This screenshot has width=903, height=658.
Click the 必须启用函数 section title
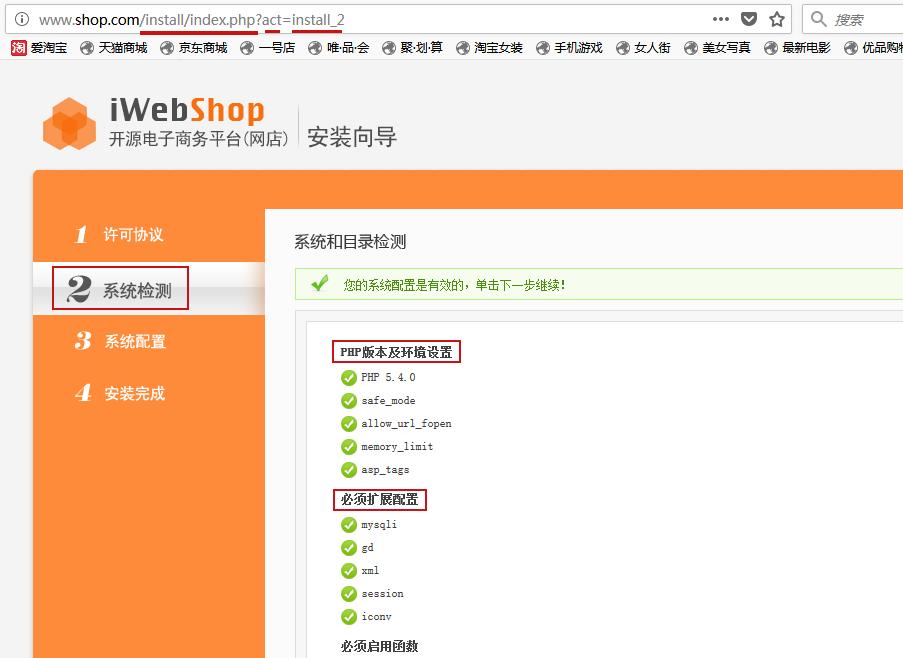pyautogui.click(x=380, y=646)
